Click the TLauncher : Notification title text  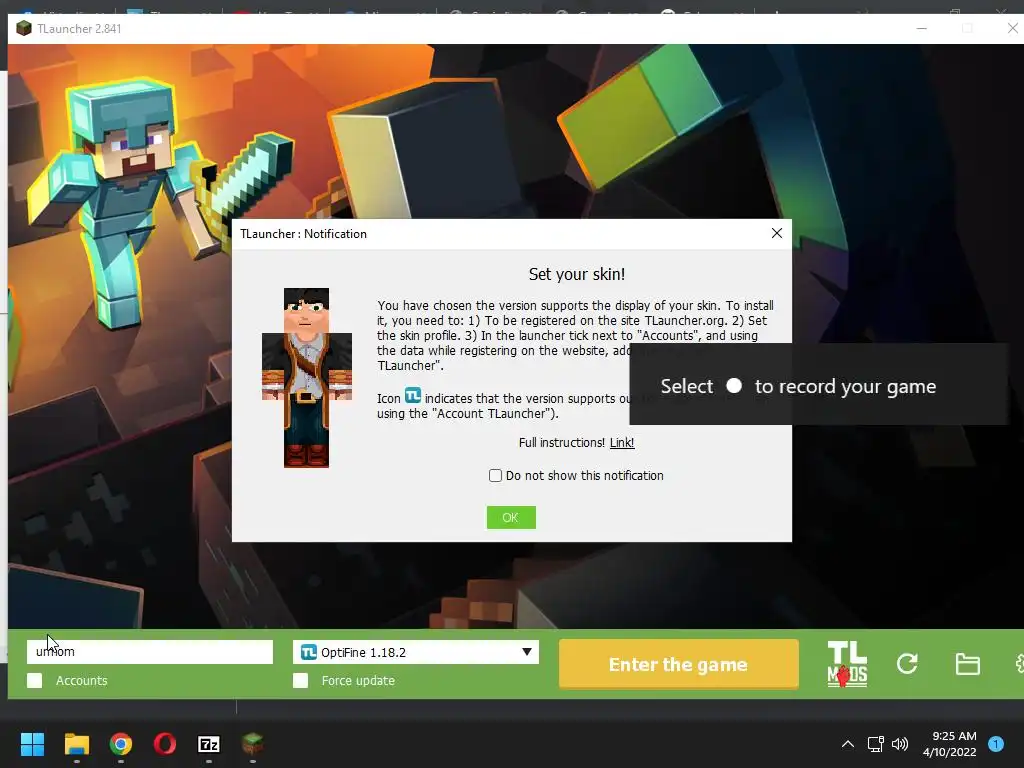tap(303, 234)
